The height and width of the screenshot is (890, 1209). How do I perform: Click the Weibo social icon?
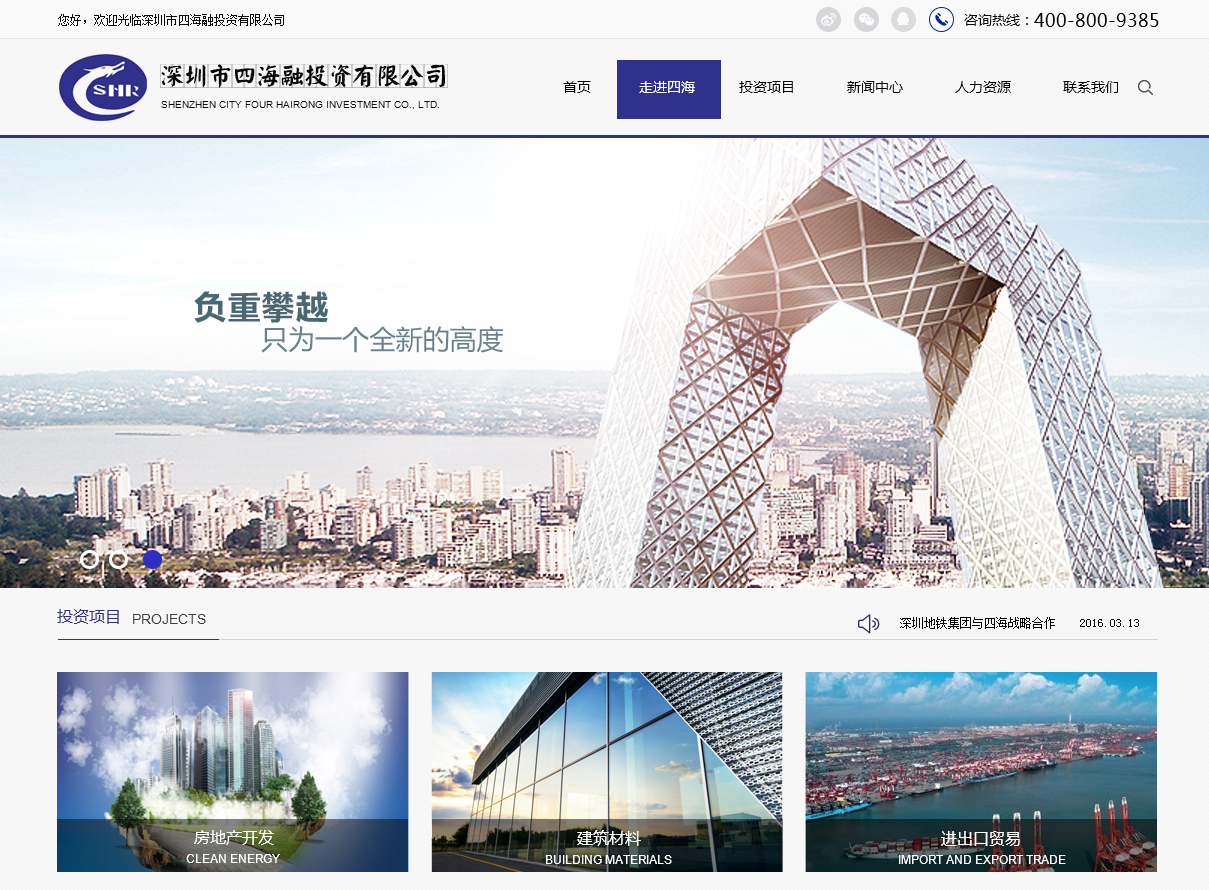tap(828, 20)
